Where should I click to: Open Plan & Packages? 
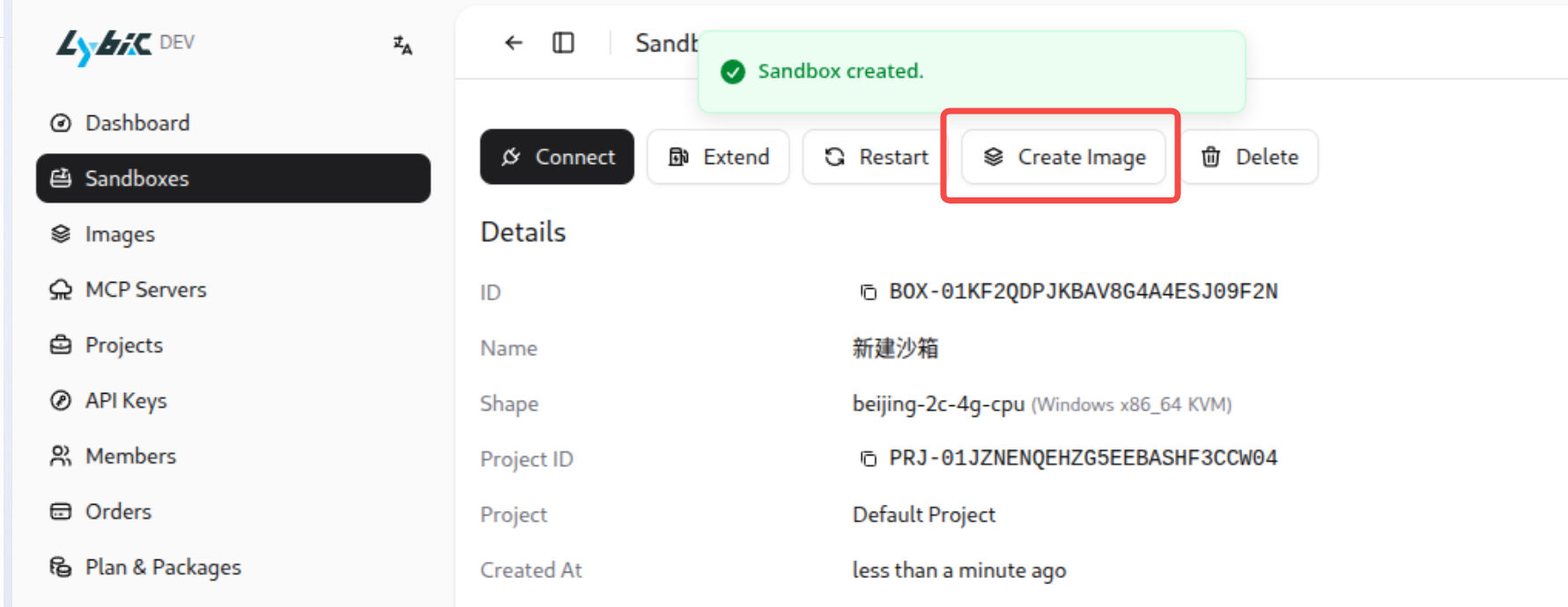[162, 567]
